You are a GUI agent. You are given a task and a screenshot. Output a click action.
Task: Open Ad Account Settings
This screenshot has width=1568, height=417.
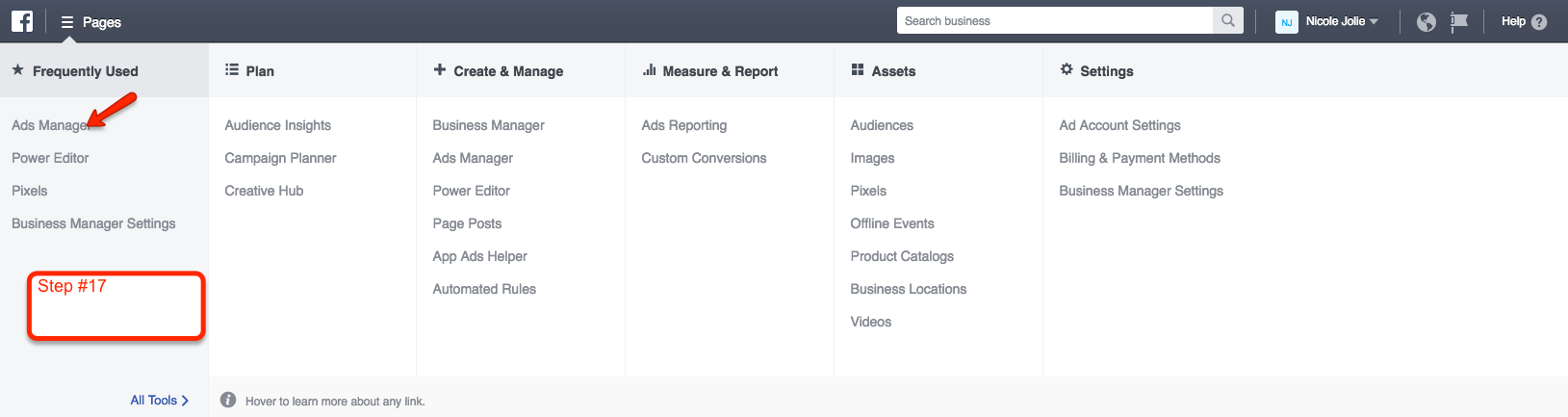1120,125
